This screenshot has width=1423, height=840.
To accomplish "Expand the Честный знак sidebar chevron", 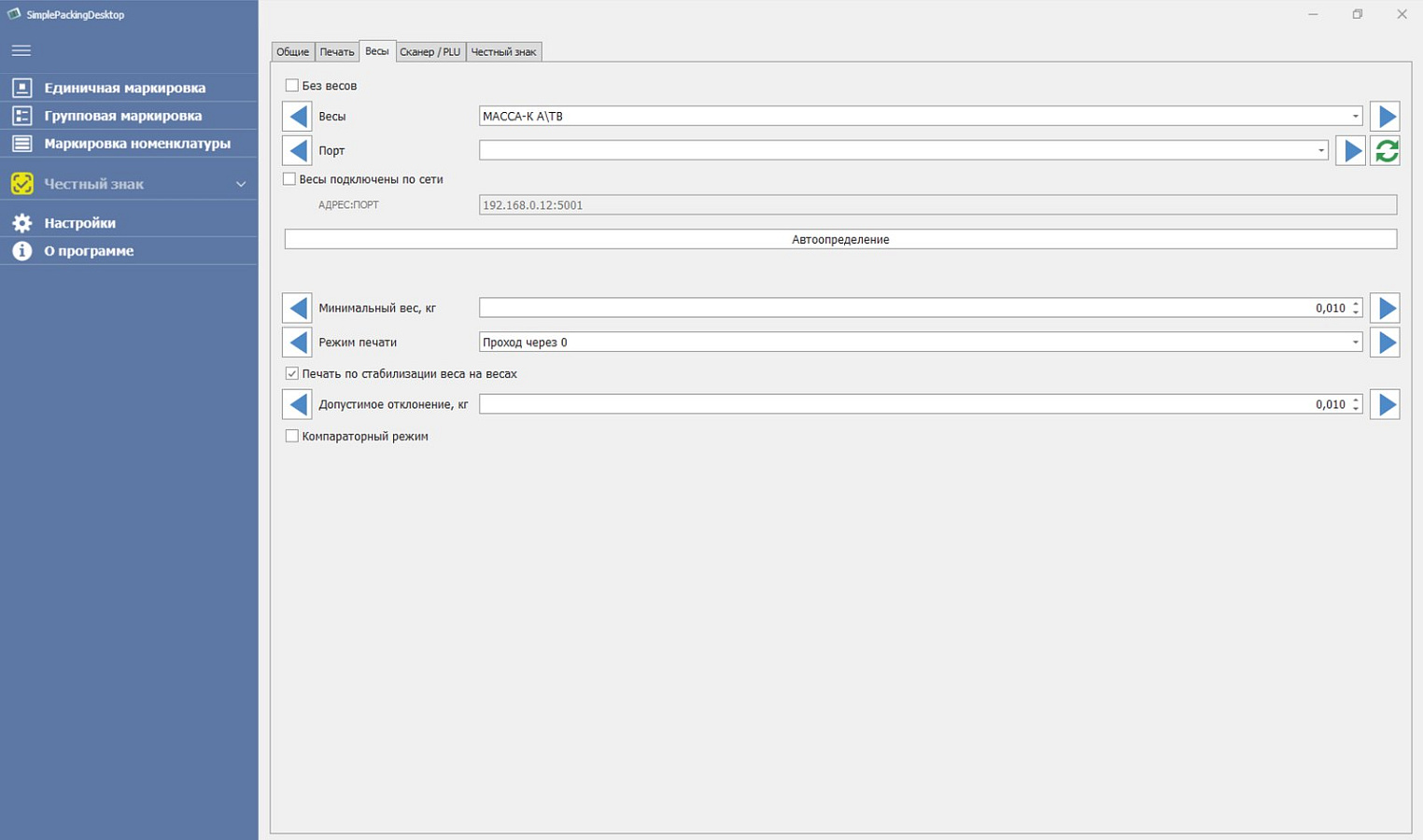I will coord(241,184).
